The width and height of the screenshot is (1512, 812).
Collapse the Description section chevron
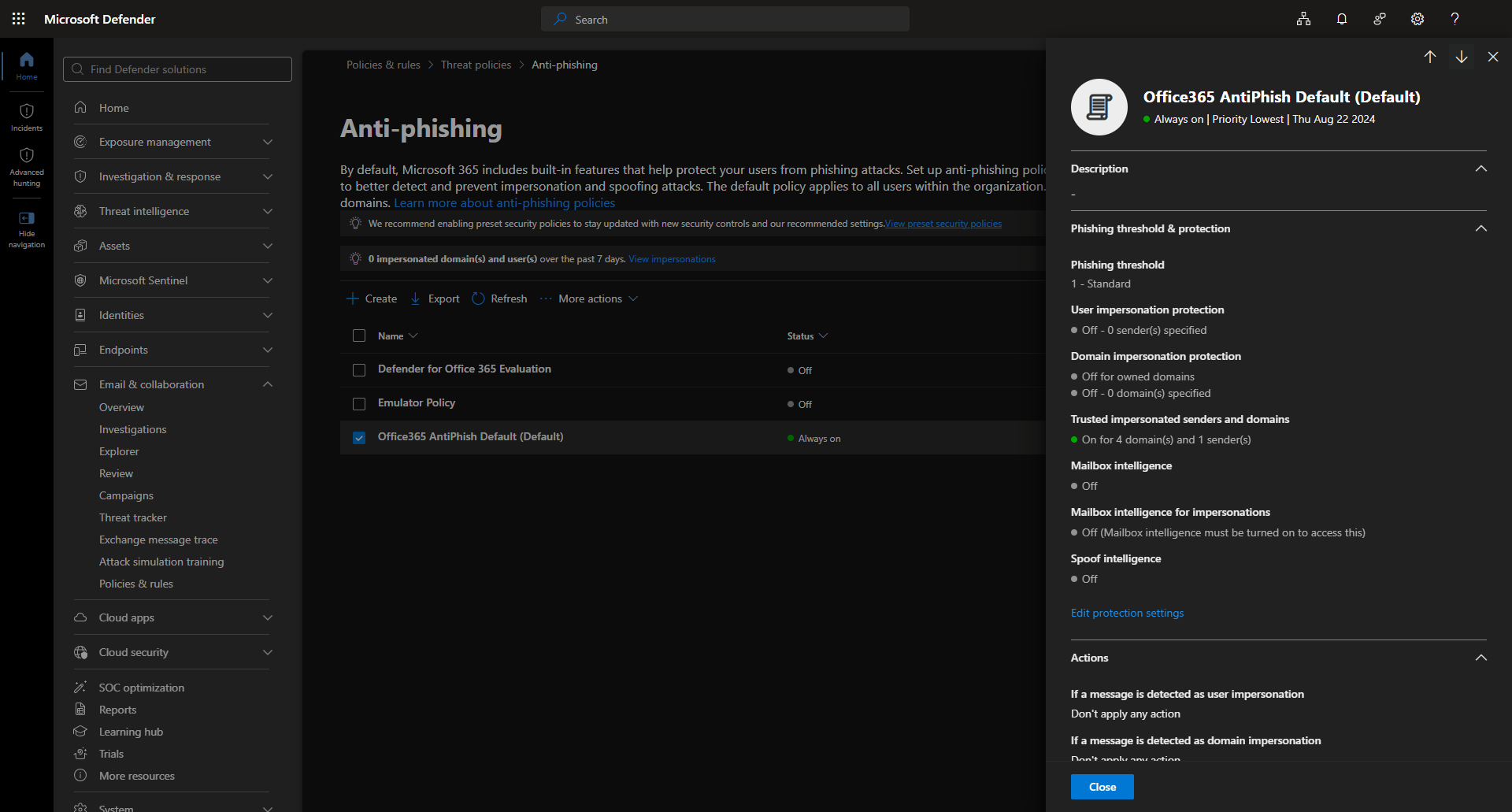(x=1481, y=169)
